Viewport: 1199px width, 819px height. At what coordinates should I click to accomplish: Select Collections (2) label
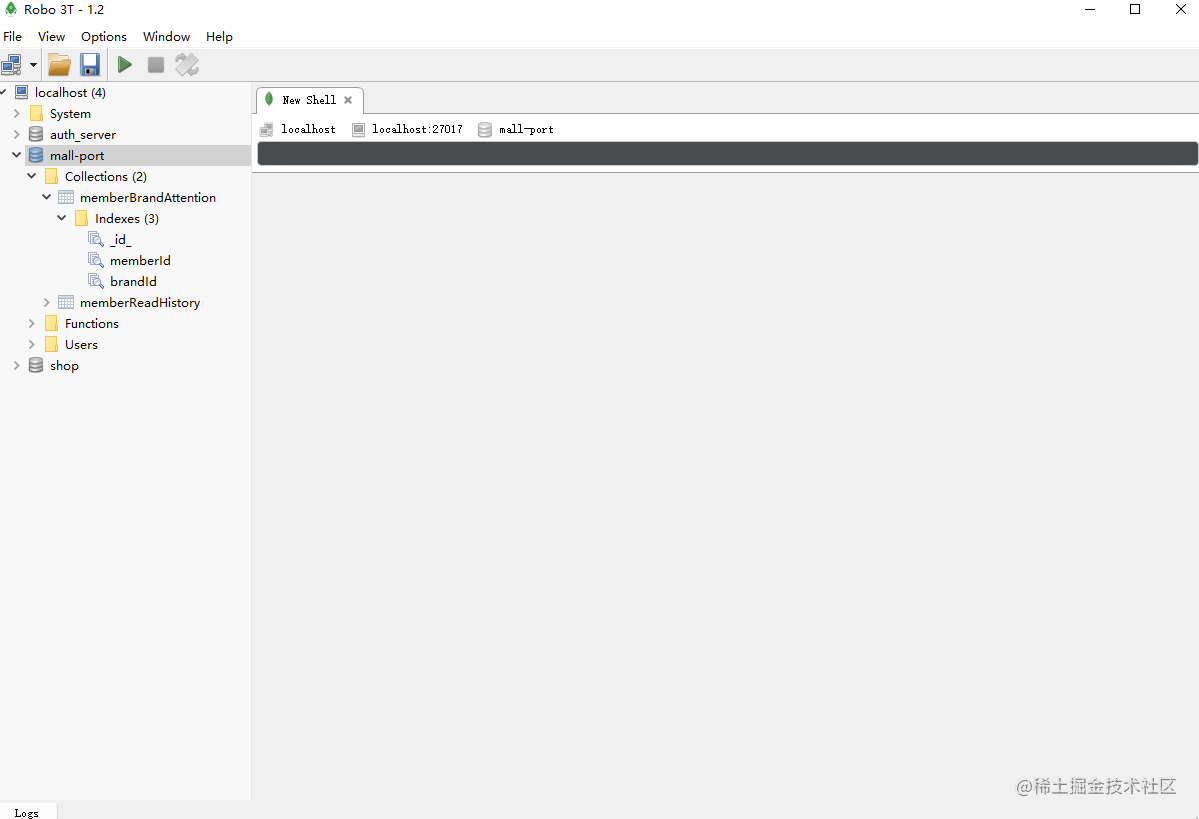tap(106, 177)
